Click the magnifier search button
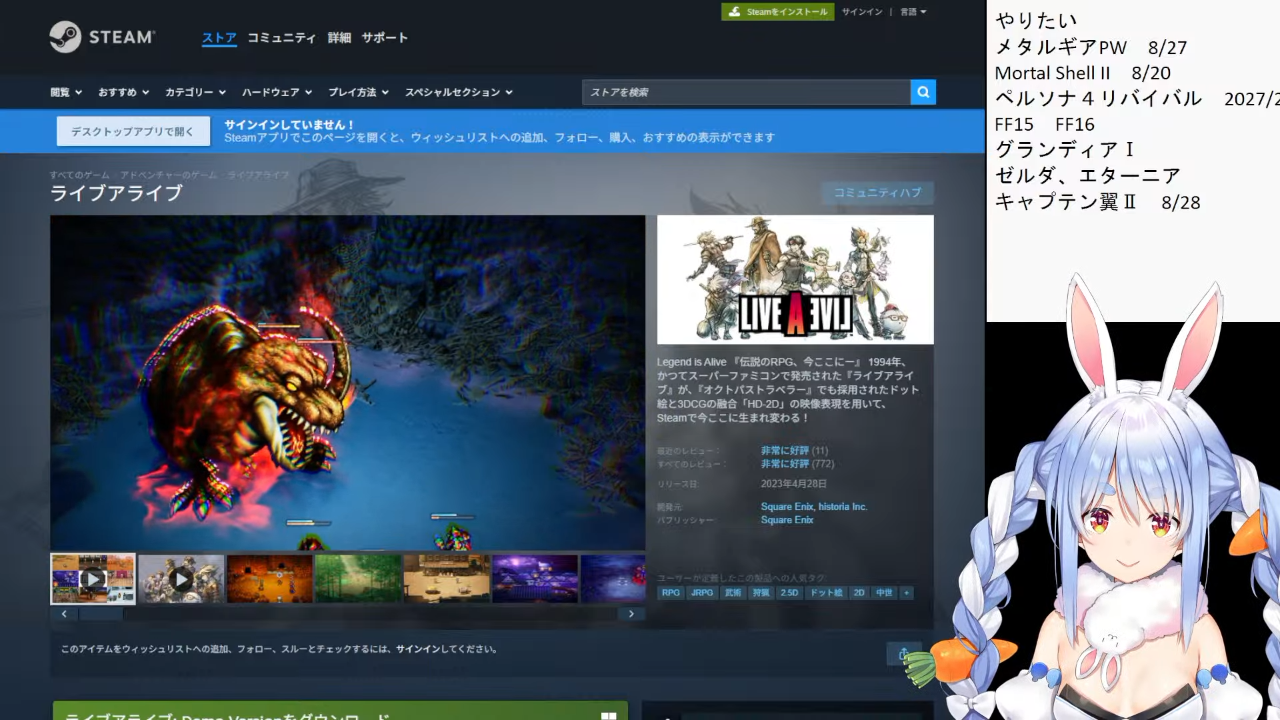This screenshot has width=1280, height=720. pos(923,92)
